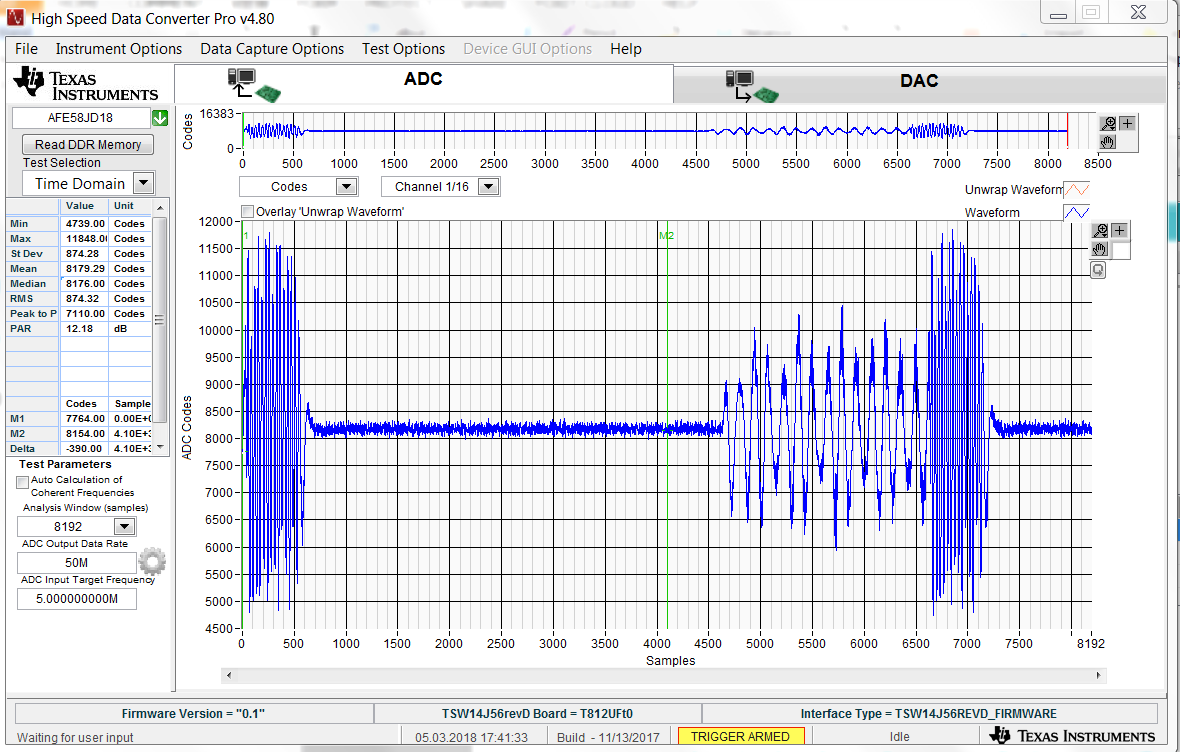Screen dimensions: 1180x752
Task: Select the crosshair cursor tool on main graph
Action: coord(1119,230)
